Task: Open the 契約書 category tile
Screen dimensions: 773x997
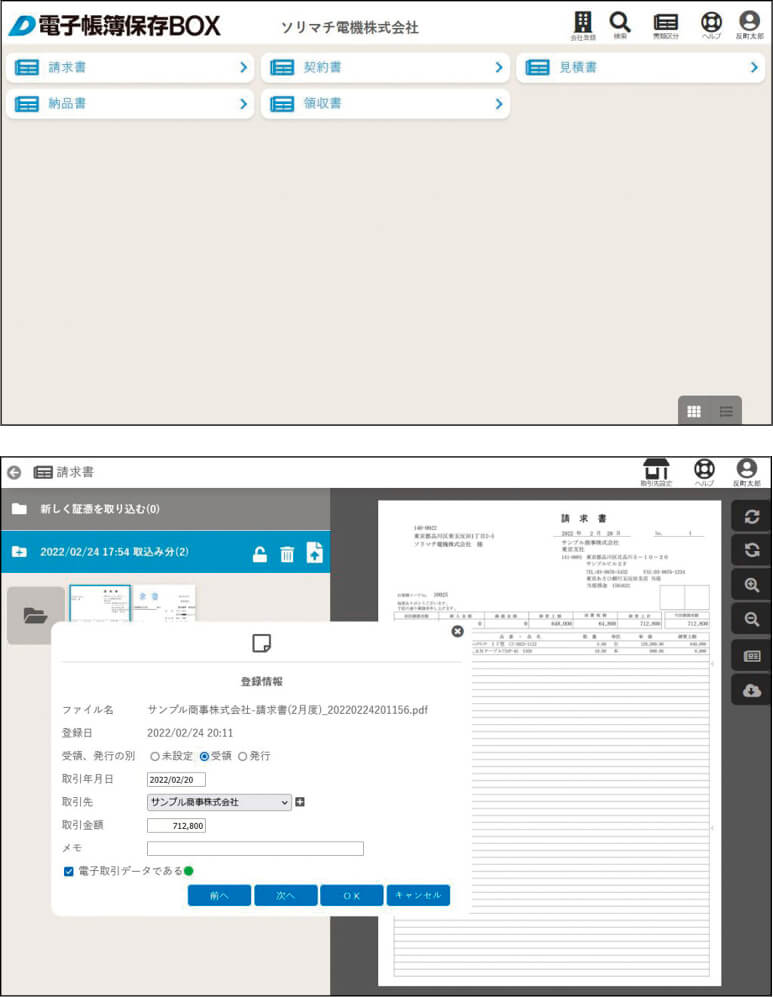Action: 385,67
